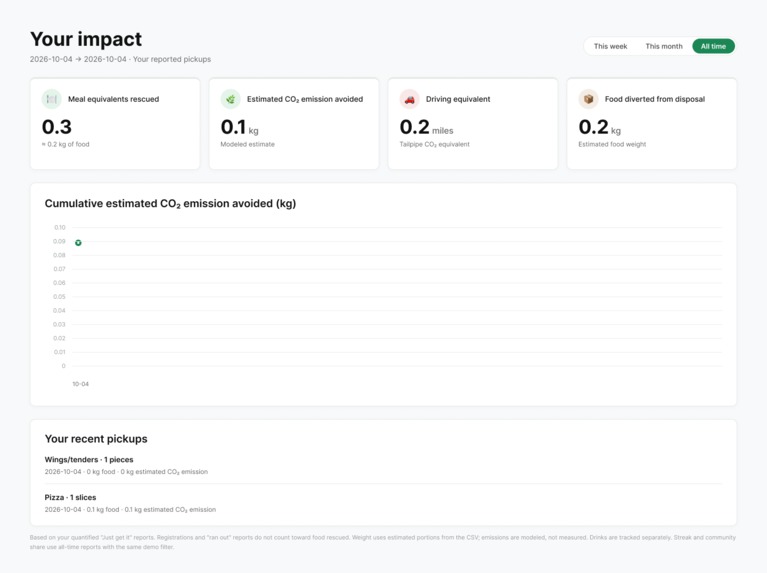Open the Wings/tenders · 1 pieces pickup

(x=384, y=465)
